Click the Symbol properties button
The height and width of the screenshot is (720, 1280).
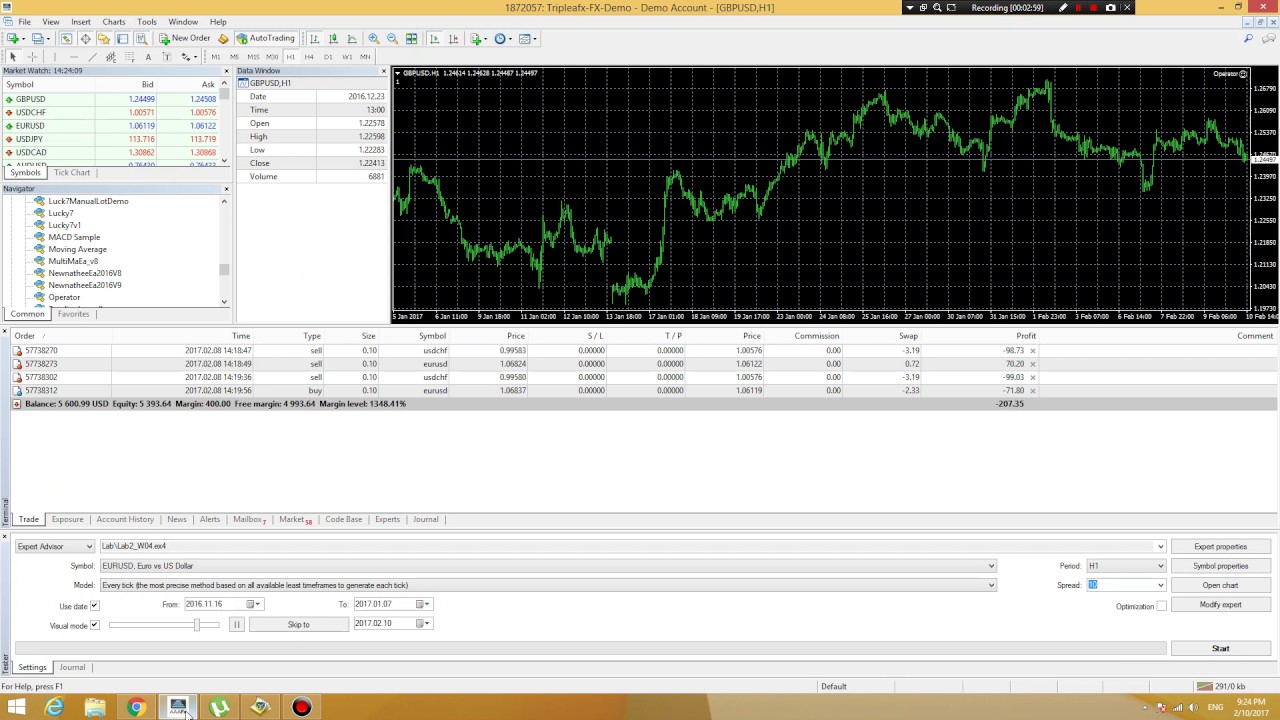(1220, 566)
